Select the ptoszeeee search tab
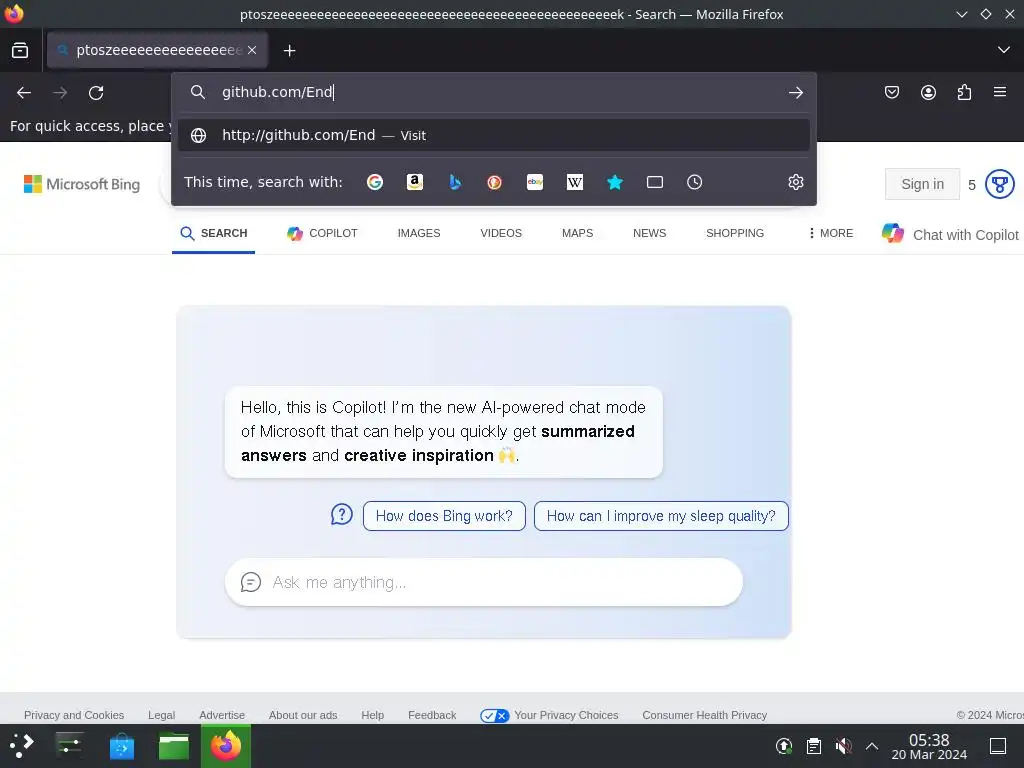Viewport: 1024px width, 768px height. pyautogui.click(x=157, y=50)
